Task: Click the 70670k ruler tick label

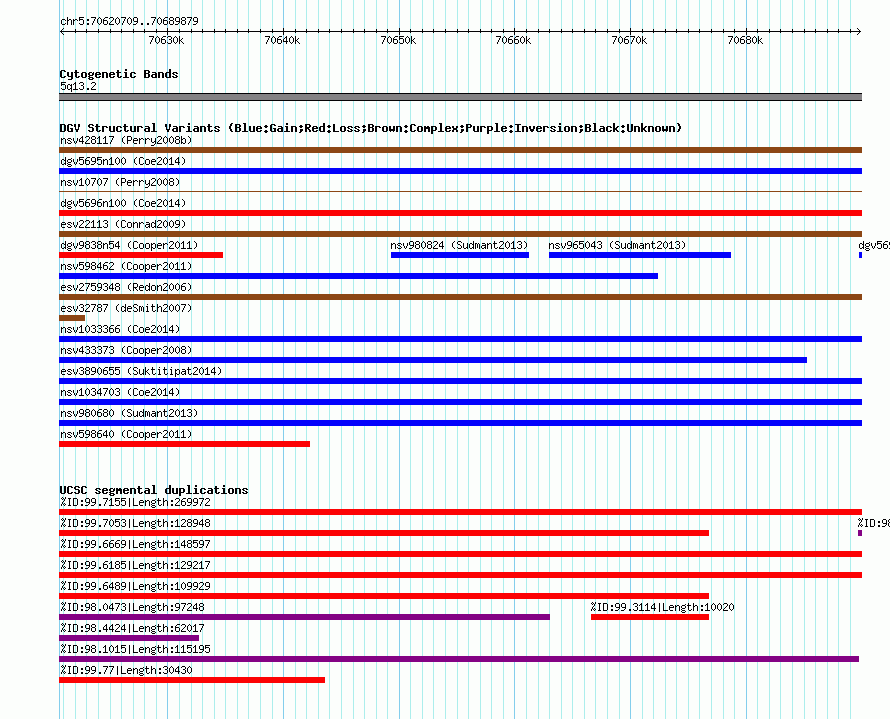Action: tap(629, 40)
